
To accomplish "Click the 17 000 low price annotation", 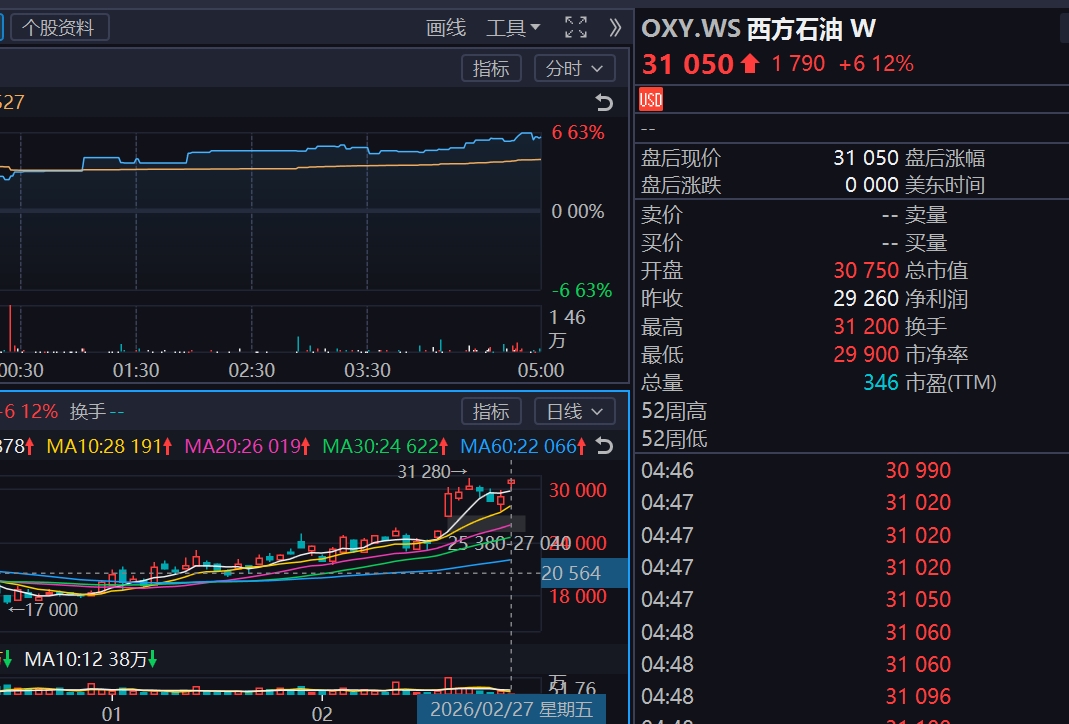I will [43, 610].
